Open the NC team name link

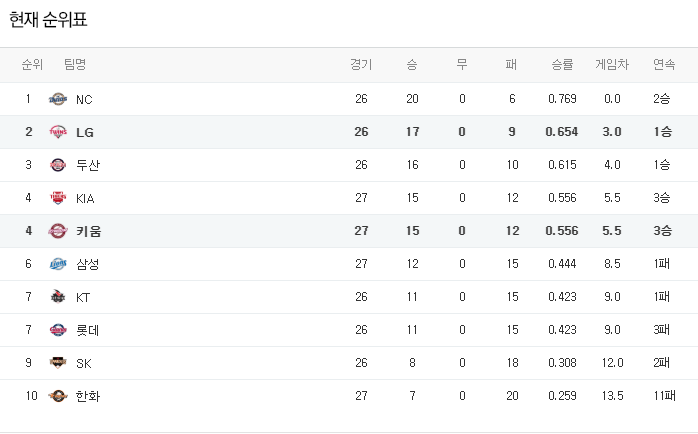(x=84, y=99)
